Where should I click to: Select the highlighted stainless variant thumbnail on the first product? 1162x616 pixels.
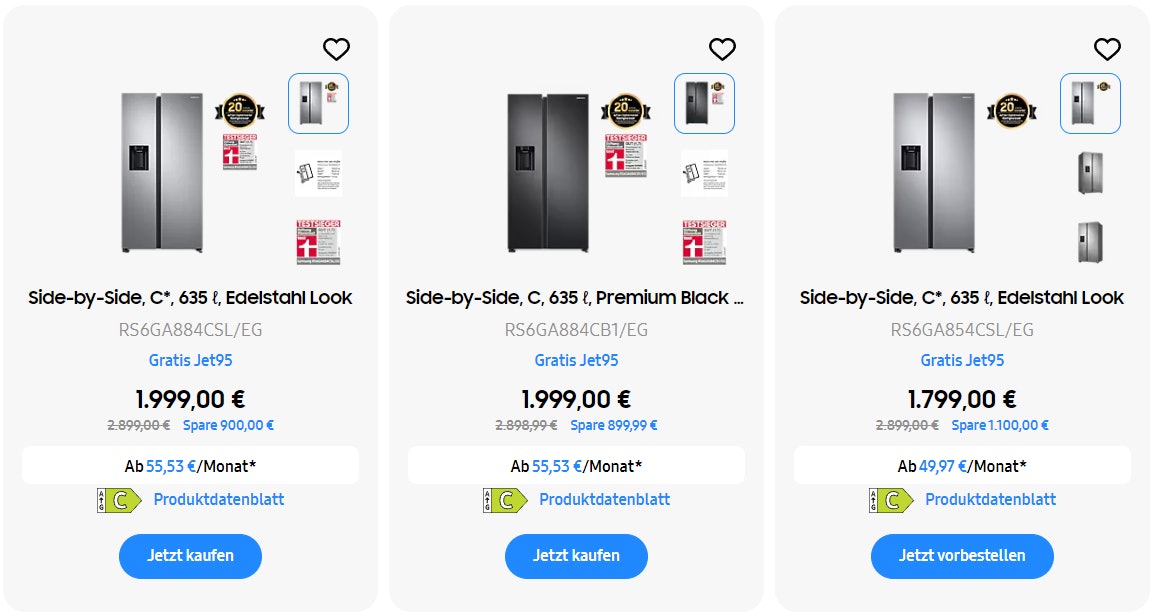pos(318,103)
